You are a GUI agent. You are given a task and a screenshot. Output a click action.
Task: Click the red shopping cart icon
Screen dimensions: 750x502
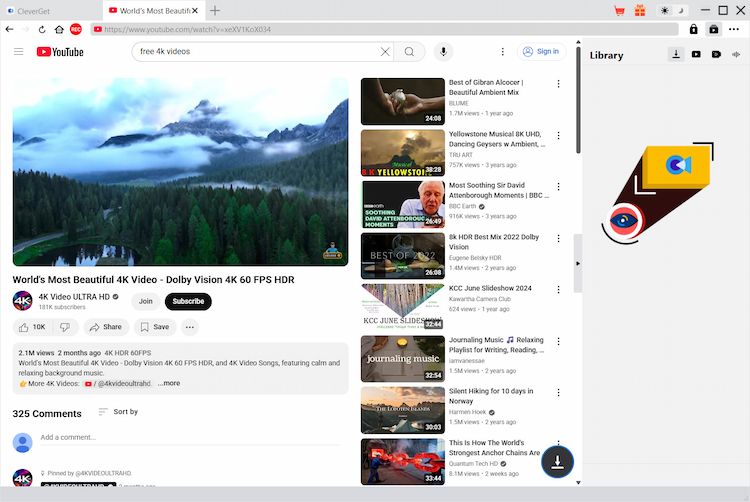(619, 10)
